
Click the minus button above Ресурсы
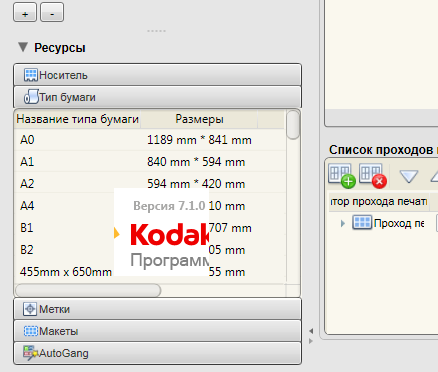point(52,12)
